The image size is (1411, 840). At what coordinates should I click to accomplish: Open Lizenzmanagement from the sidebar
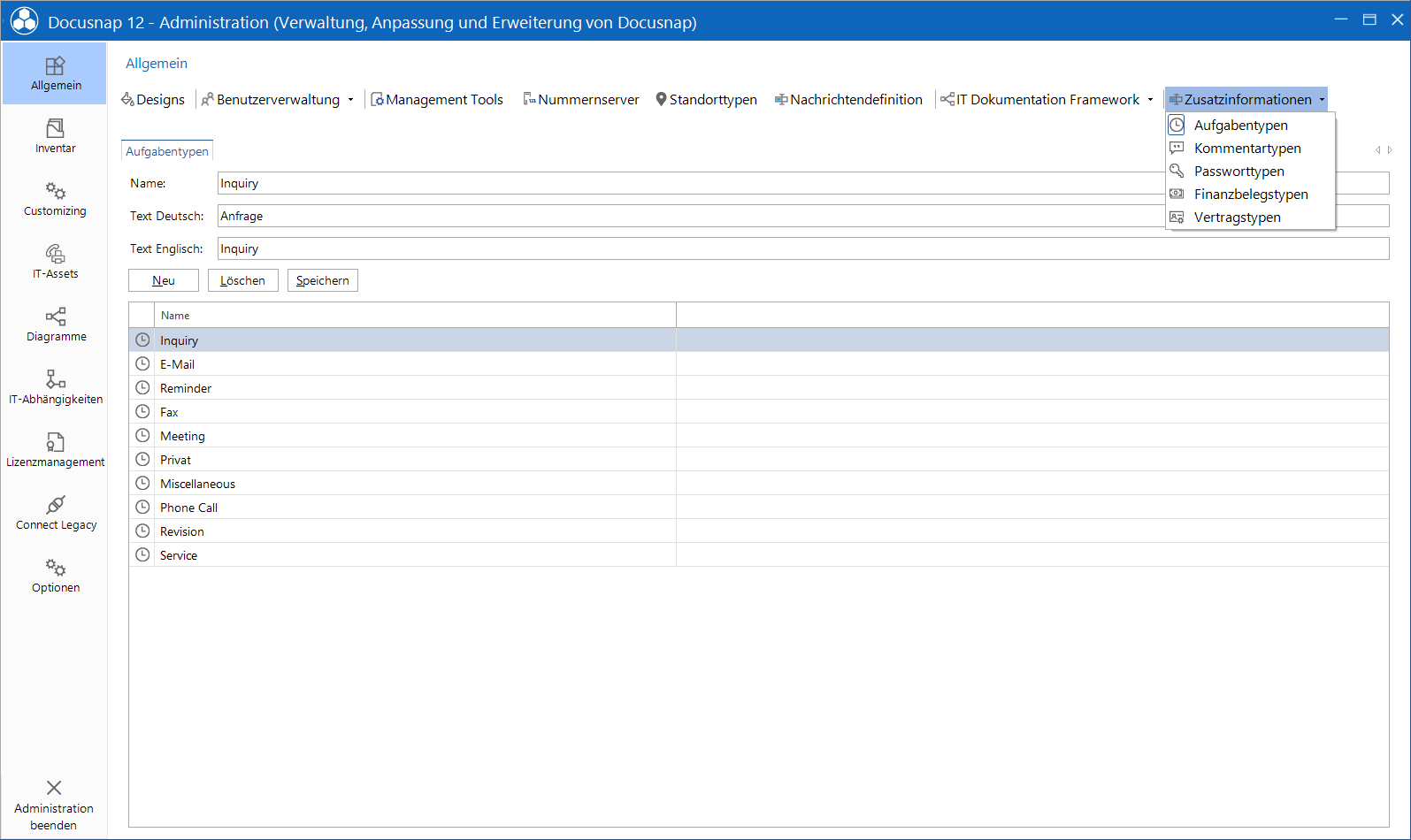[55, 450]
